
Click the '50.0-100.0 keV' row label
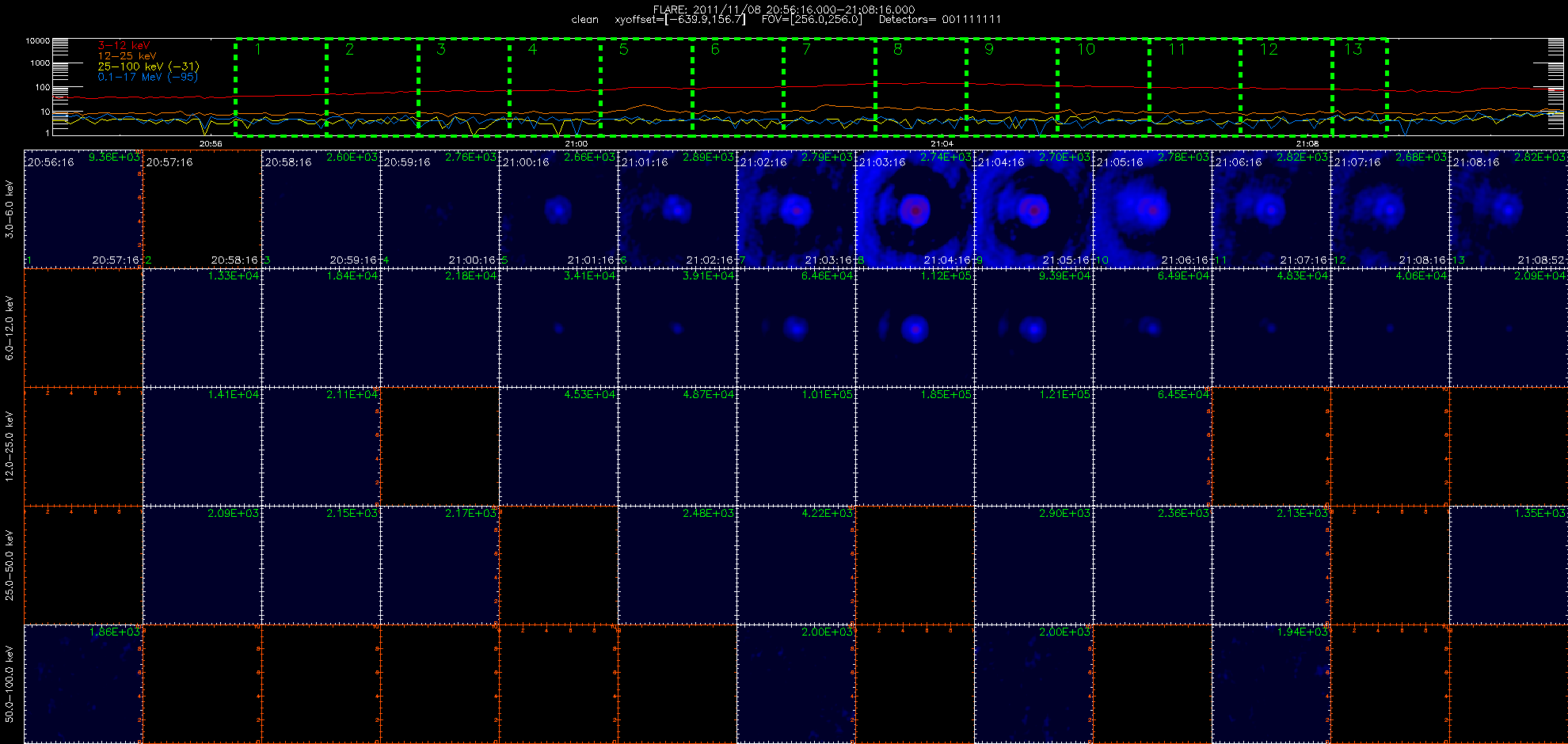coord(10,684)
